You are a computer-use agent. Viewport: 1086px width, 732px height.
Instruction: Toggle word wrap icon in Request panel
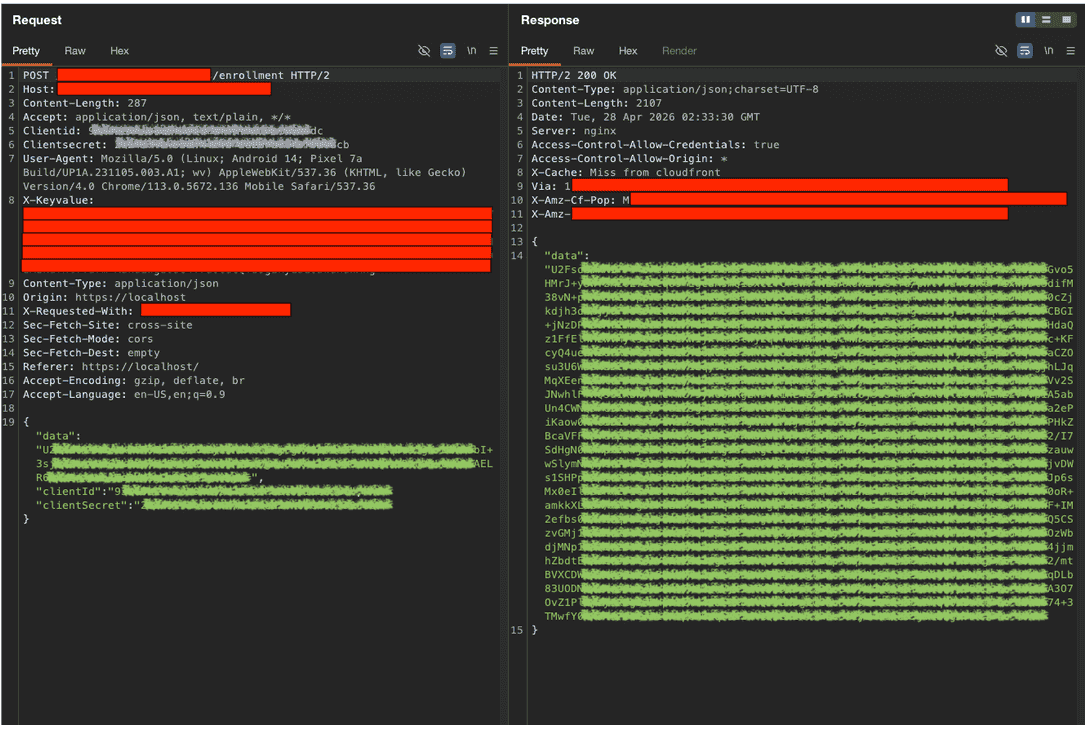(x=448, y=51)
